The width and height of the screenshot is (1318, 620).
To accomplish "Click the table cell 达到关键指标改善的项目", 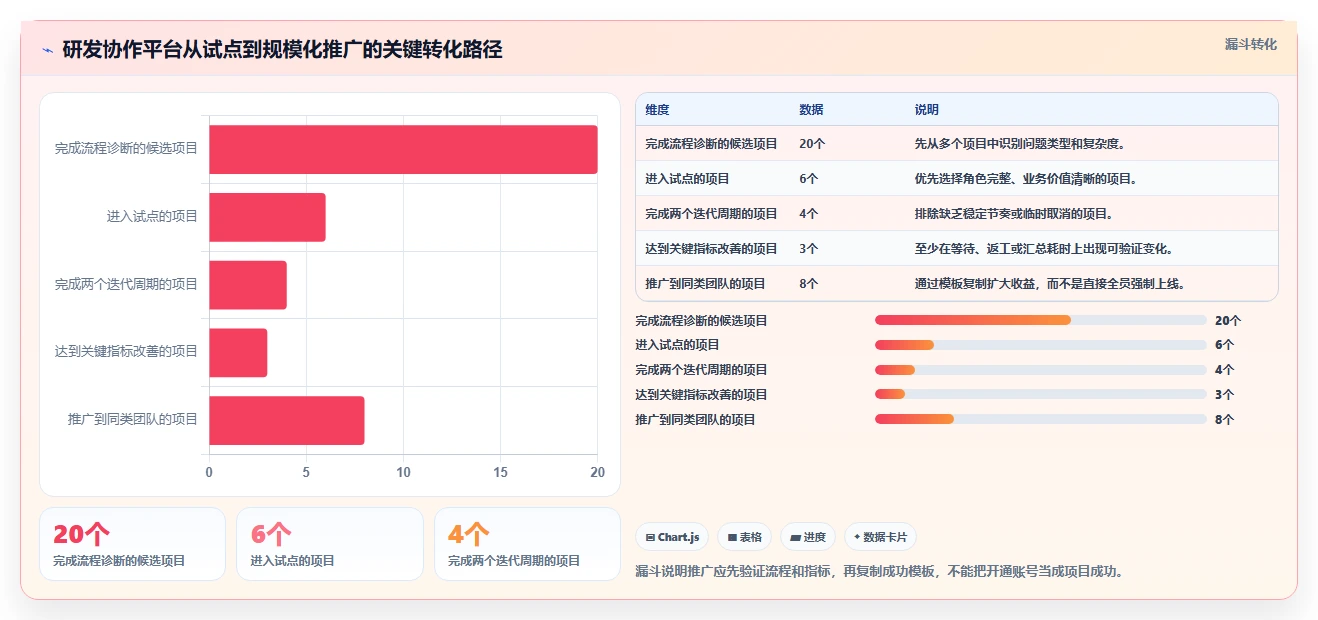I will pos(712,249).
